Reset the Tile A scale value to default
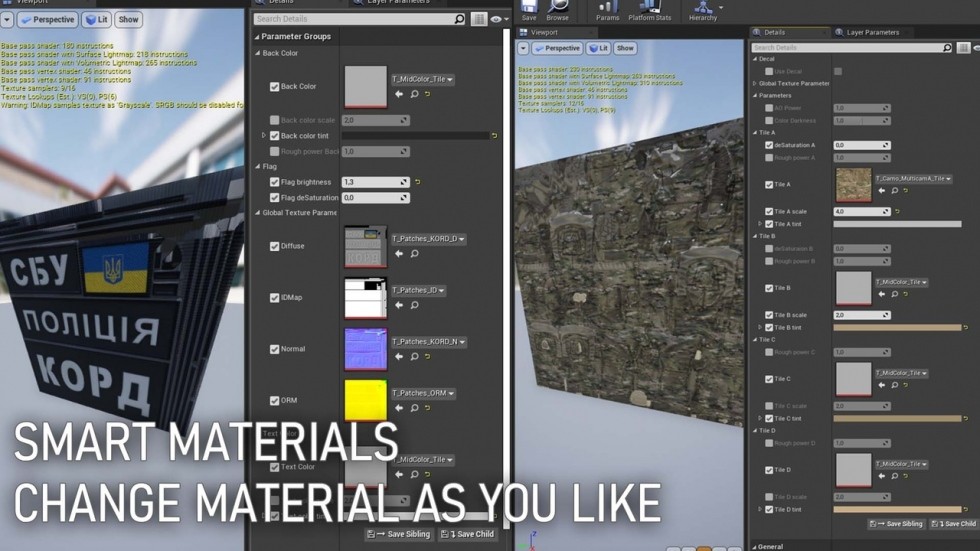Image resolution: width=980 pixels, height=551 pixels. [898, 212]
